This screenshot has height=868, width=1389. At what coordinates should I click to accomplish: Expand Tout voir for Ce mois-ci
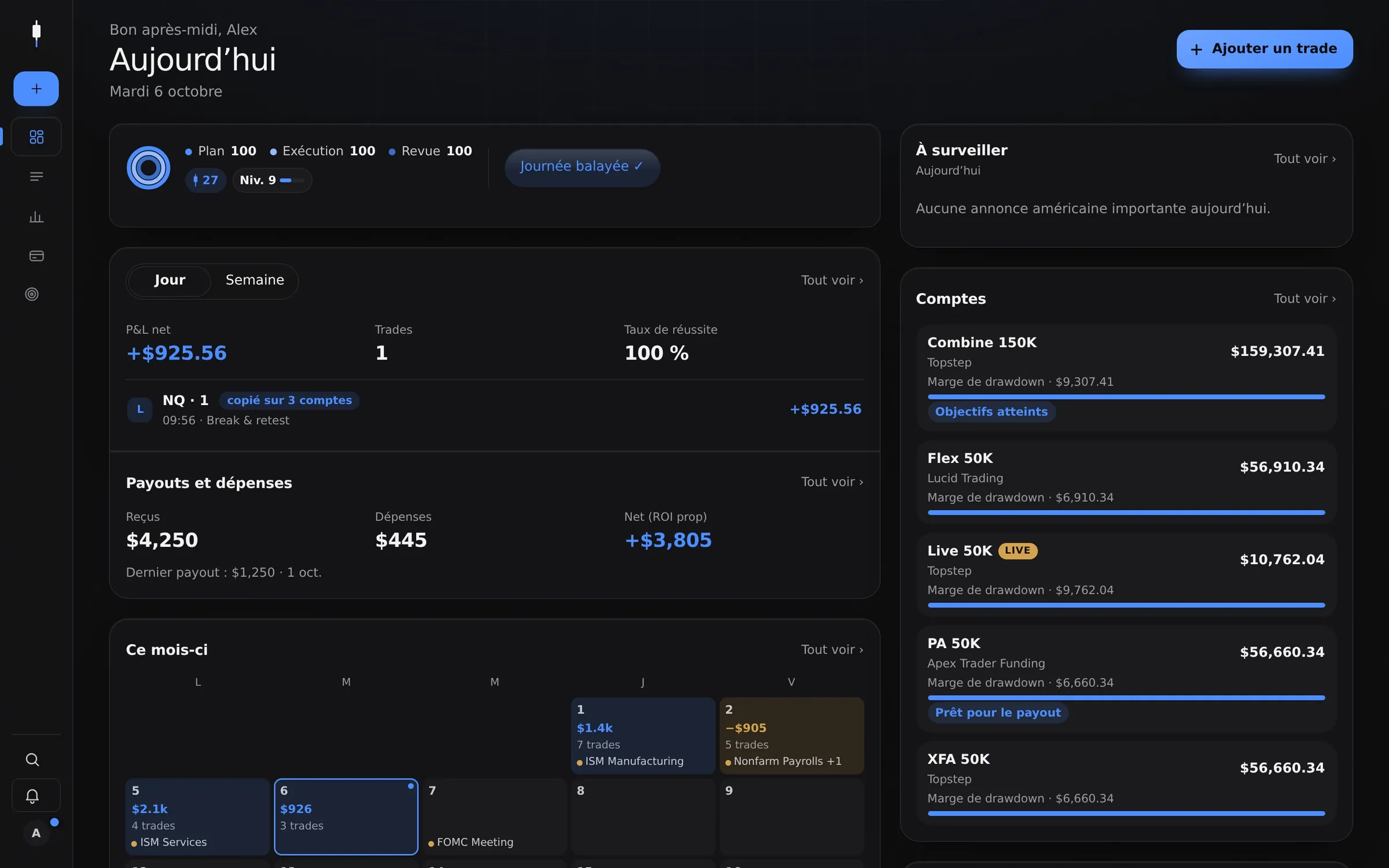832,650
